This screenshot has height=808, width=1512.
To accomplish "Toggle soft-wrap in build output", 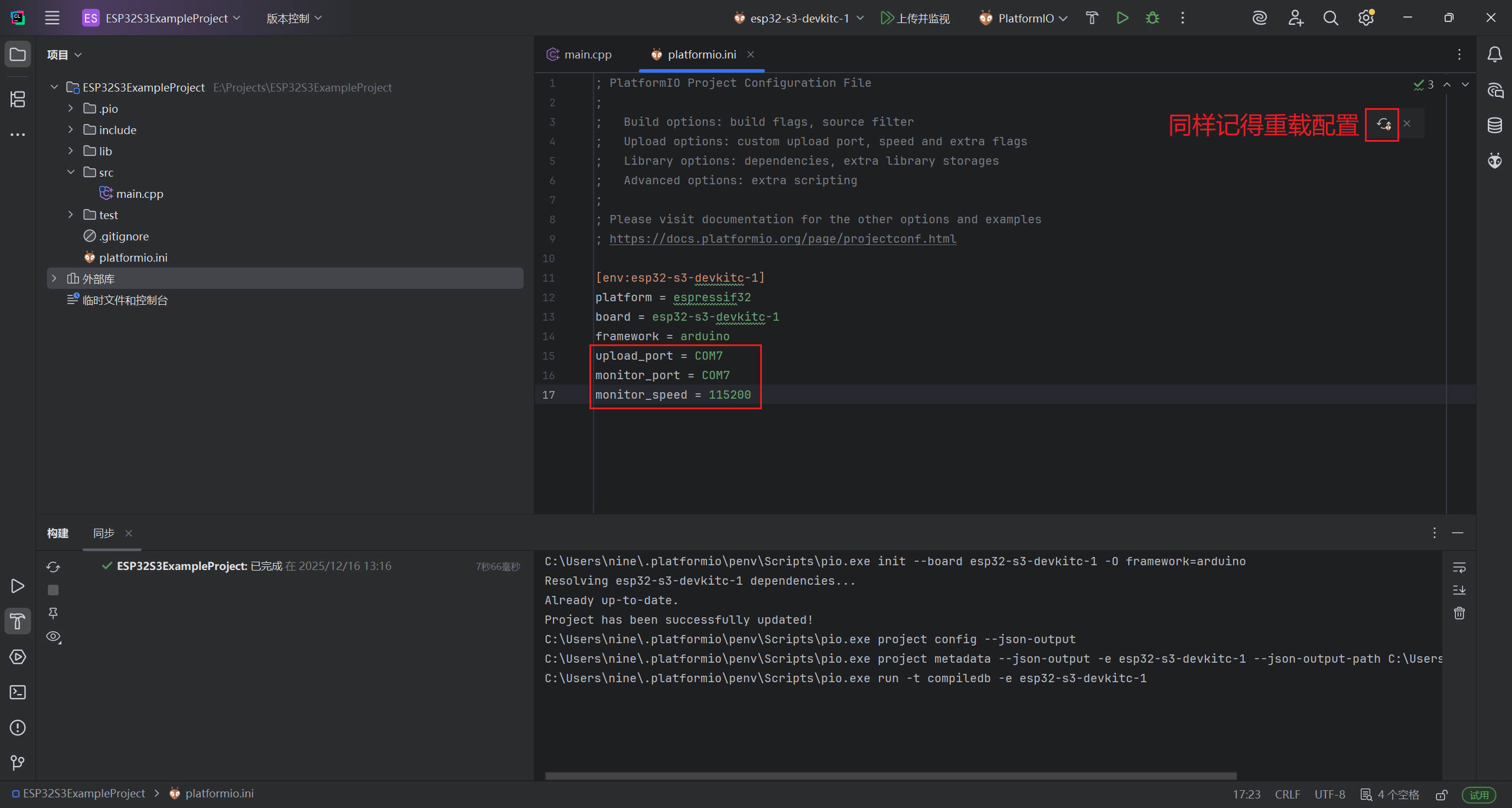I will pyautogui.click(x=1459, y=568).
